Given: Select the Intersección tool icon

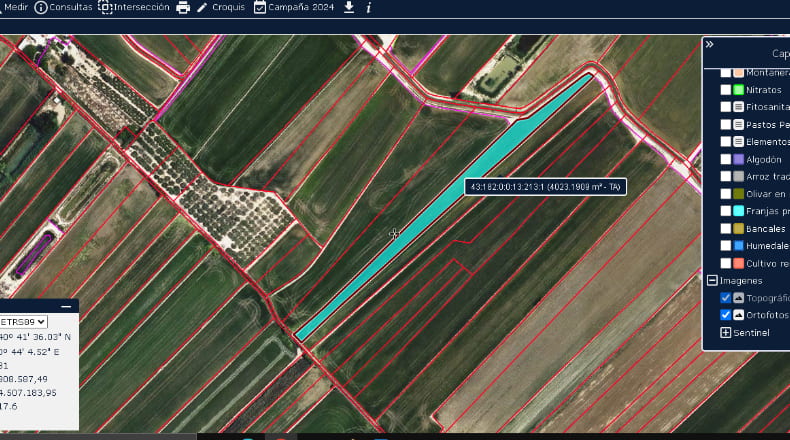Looking at the screenshot, I should [105, 8].
